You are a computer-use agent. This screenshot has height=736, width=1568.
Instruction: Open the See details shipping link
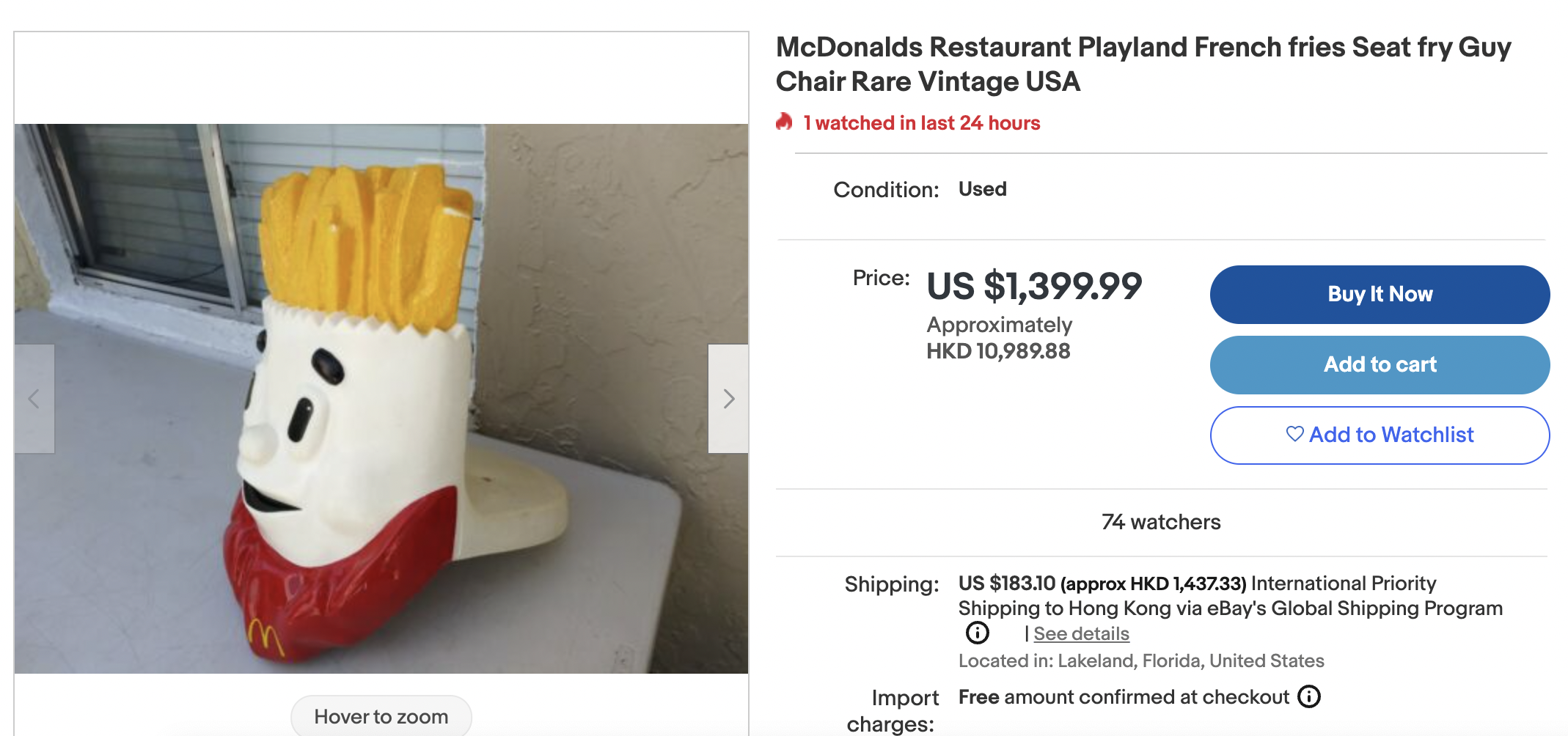click(x=1081, y=633)
